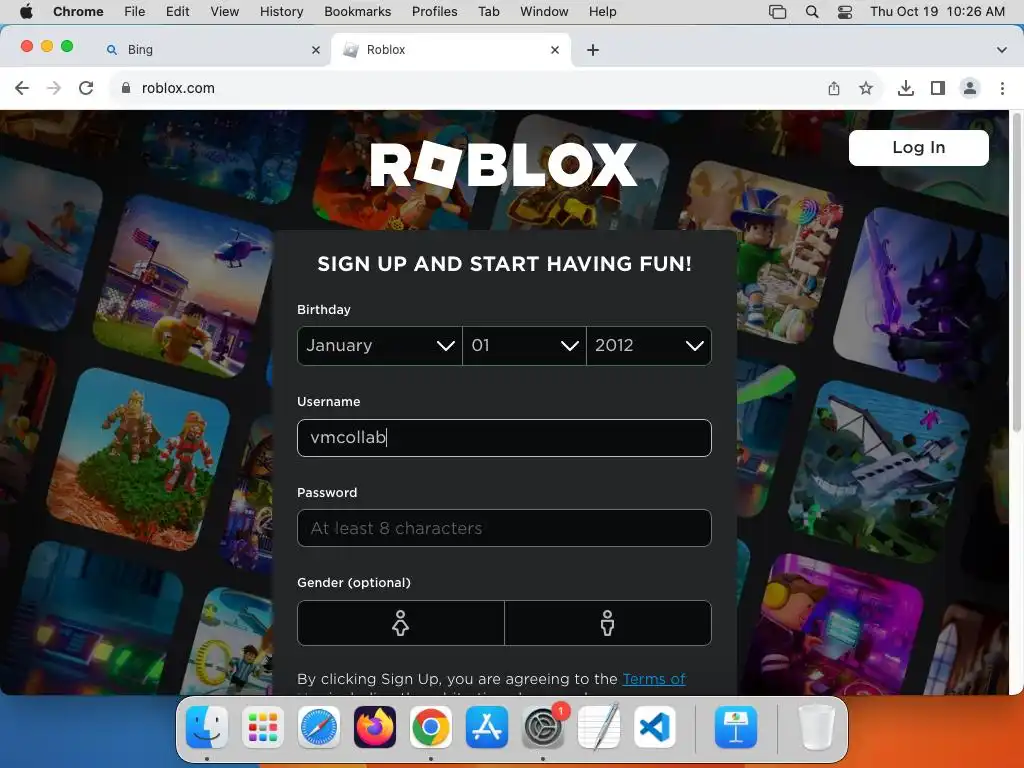
Task: Close the Bing tab
Action: (x=316, y=50)
